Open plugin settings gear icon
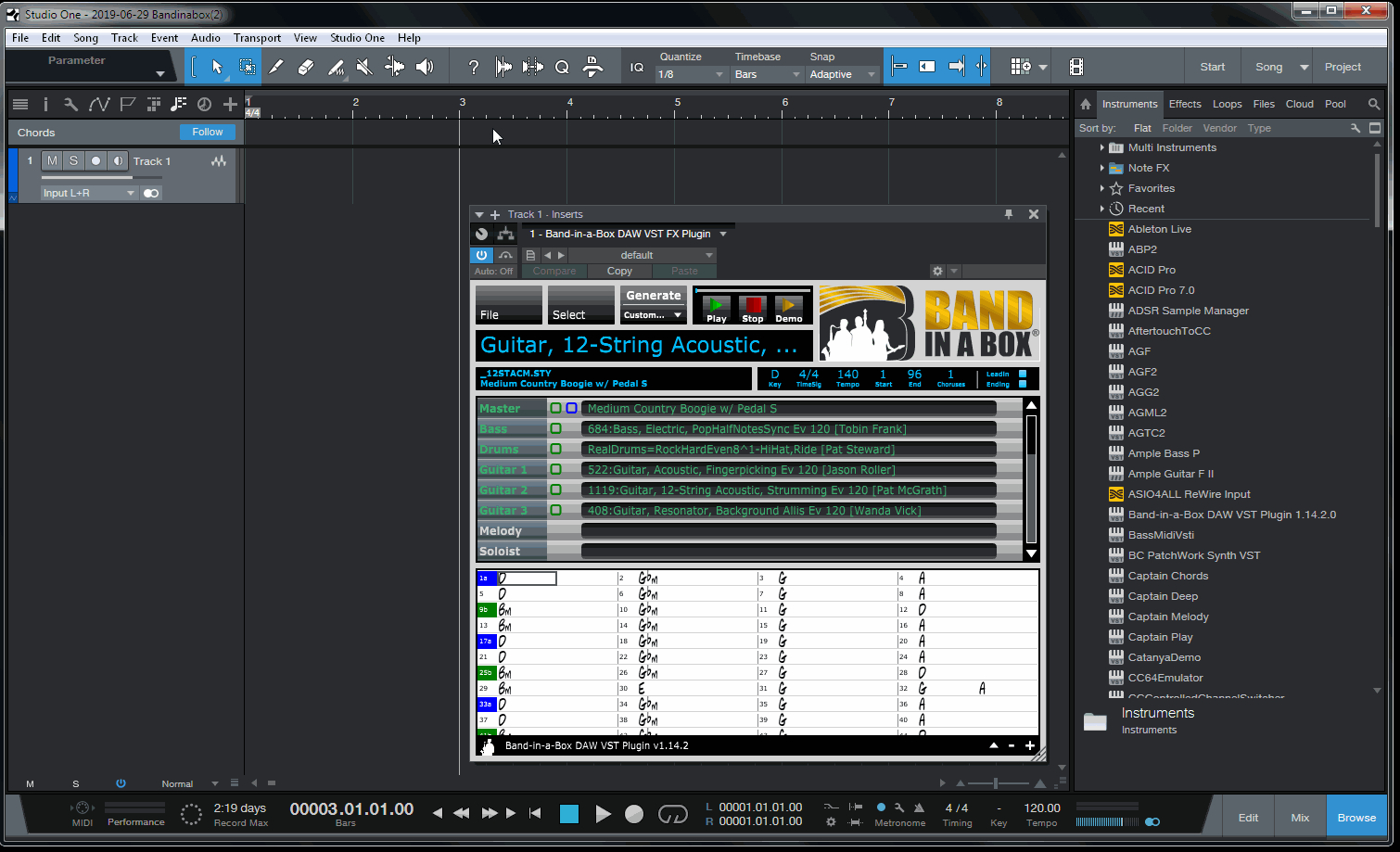Viewport: 1400px width, 852px height. 937,272
